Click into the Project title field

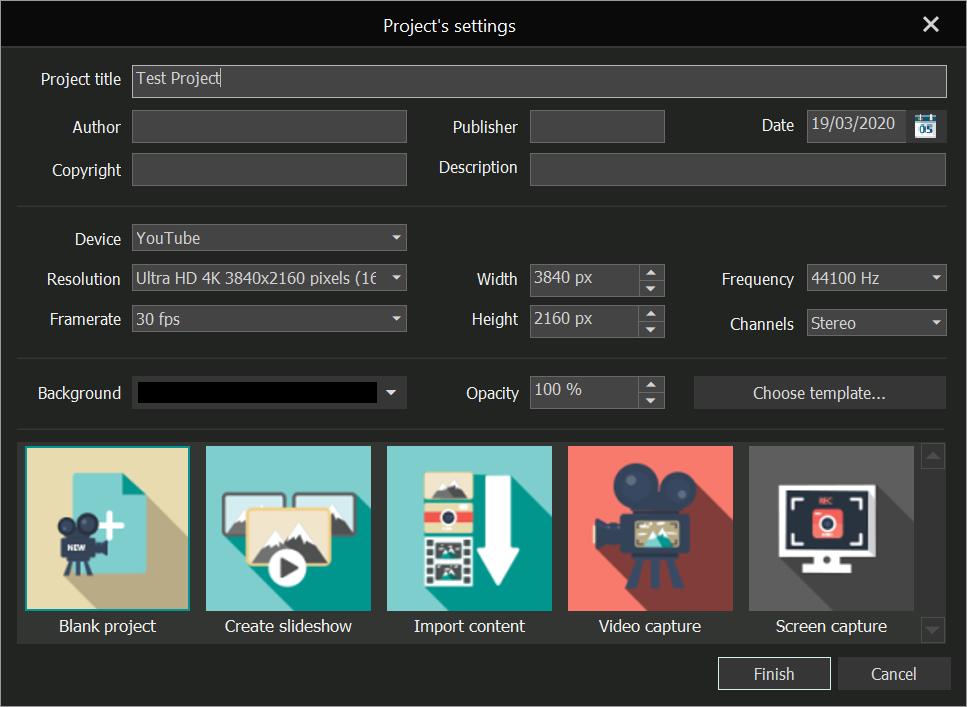click(539, 80)
